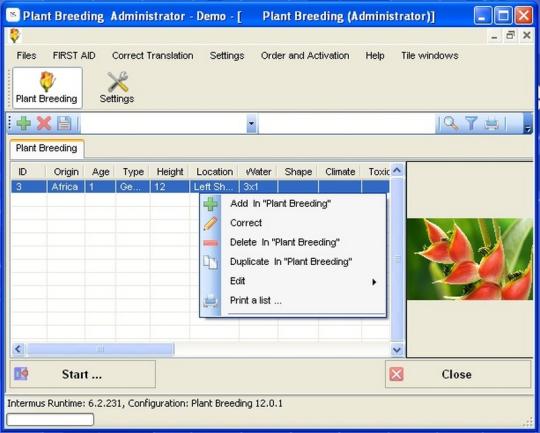Image resolution: width=540 pixels, height=433 pixels.
Task: Select the Plant Breeding tab
Action: coord(47,148)
